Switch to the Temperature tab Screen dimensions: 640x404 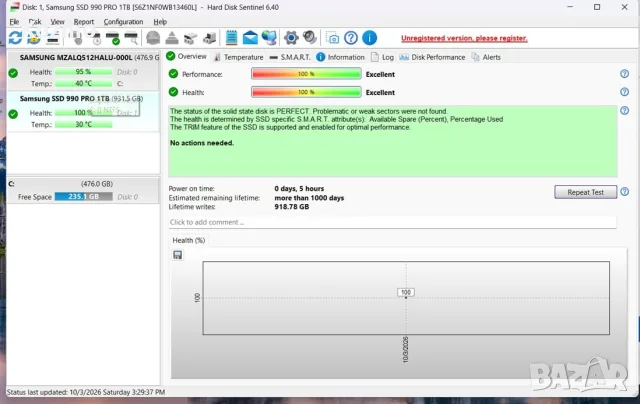pyautogui.click(x=238, y=57)
